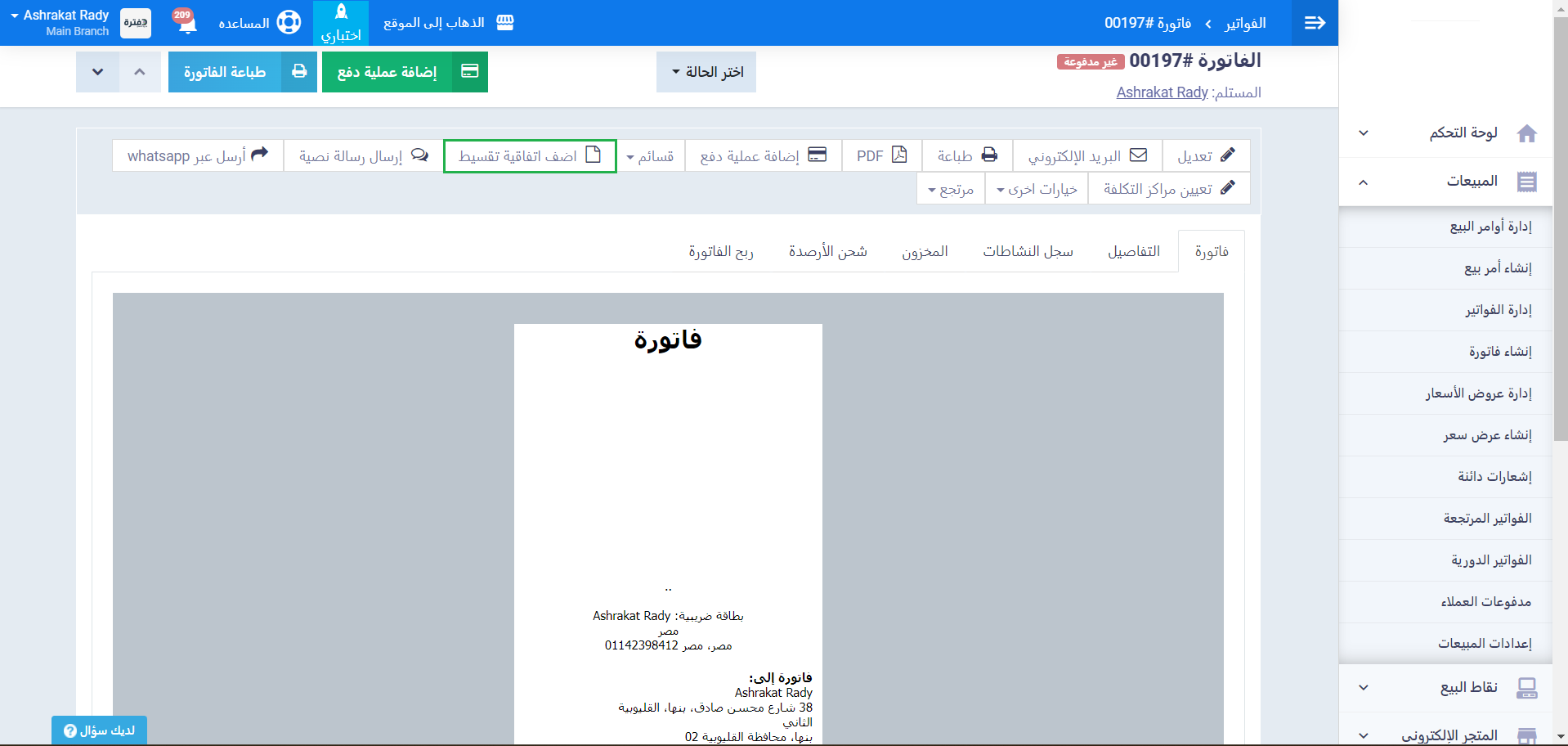Open the help lifebuoy icon
The image size is (1568, 746).
tap(289, 22)
